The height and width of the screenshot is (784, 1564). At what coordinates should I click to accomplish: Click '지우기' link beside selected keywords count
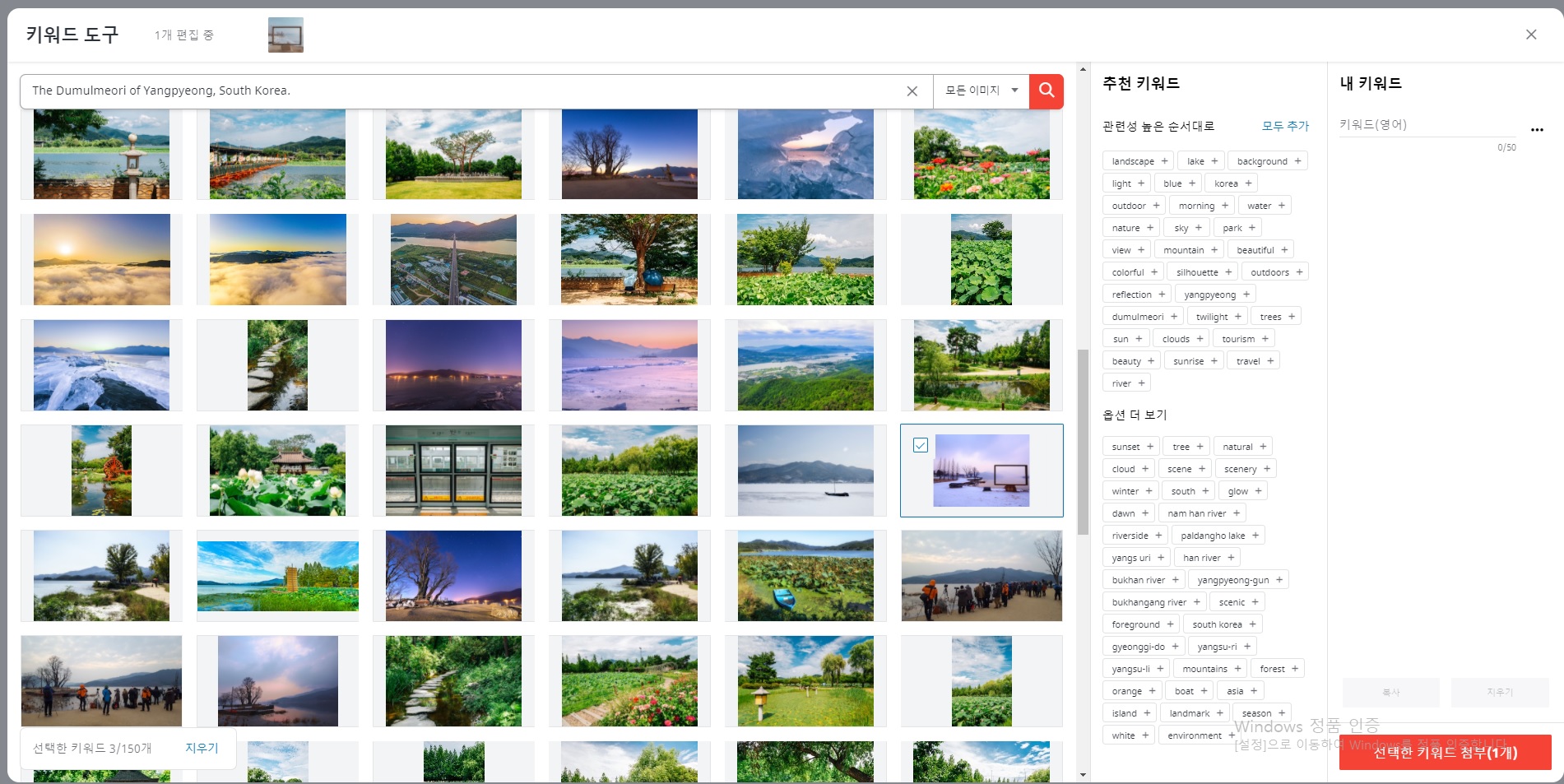click(202, 748)
